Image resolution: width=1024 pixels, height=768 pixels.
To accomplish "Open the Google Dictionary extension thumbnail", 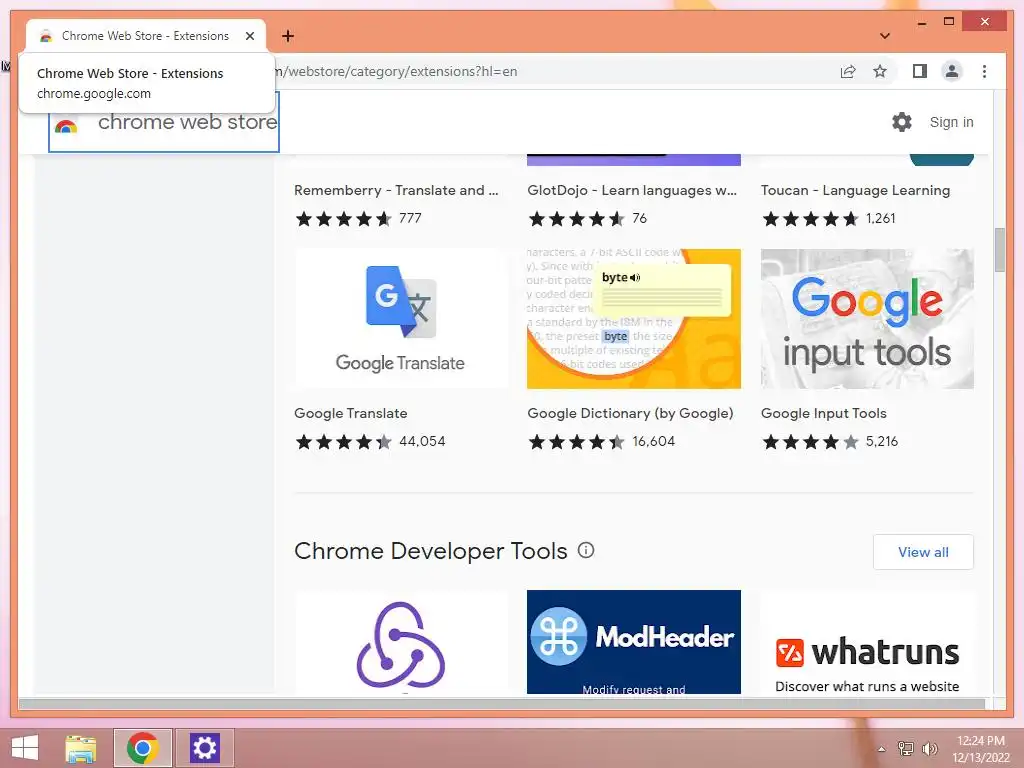I will pos(633,319).
